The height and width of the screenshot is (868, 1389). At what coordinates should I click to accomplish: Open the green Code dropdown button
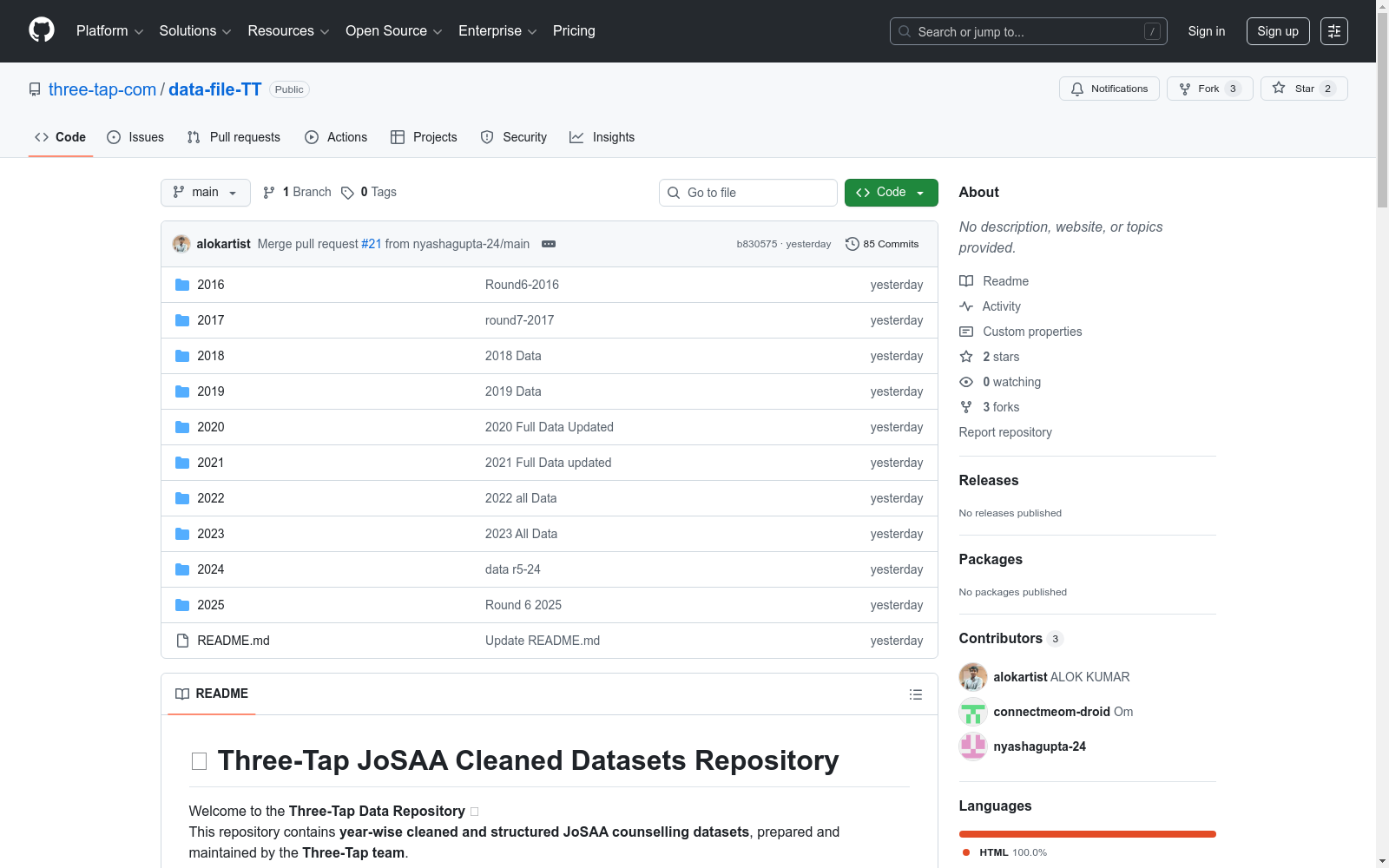[892, 193]
